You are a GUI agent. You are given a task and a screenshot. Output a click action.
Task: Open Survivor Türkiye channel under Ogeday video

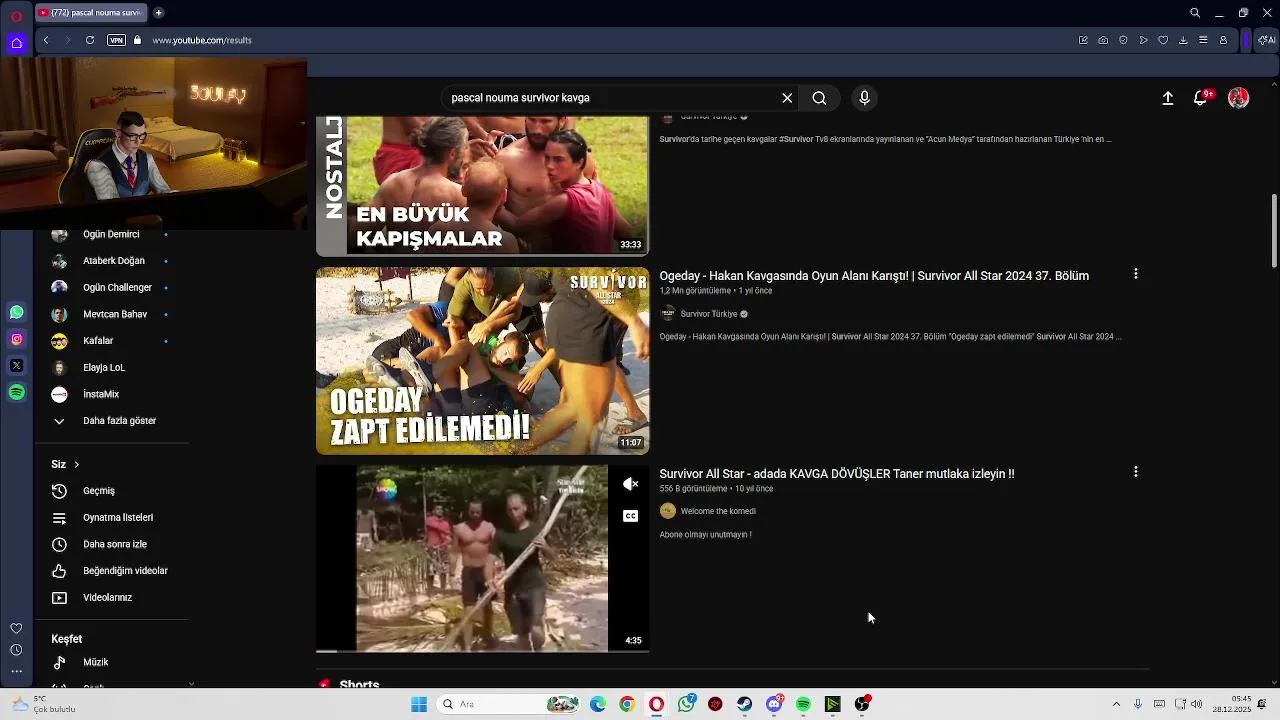click(709, 314)
